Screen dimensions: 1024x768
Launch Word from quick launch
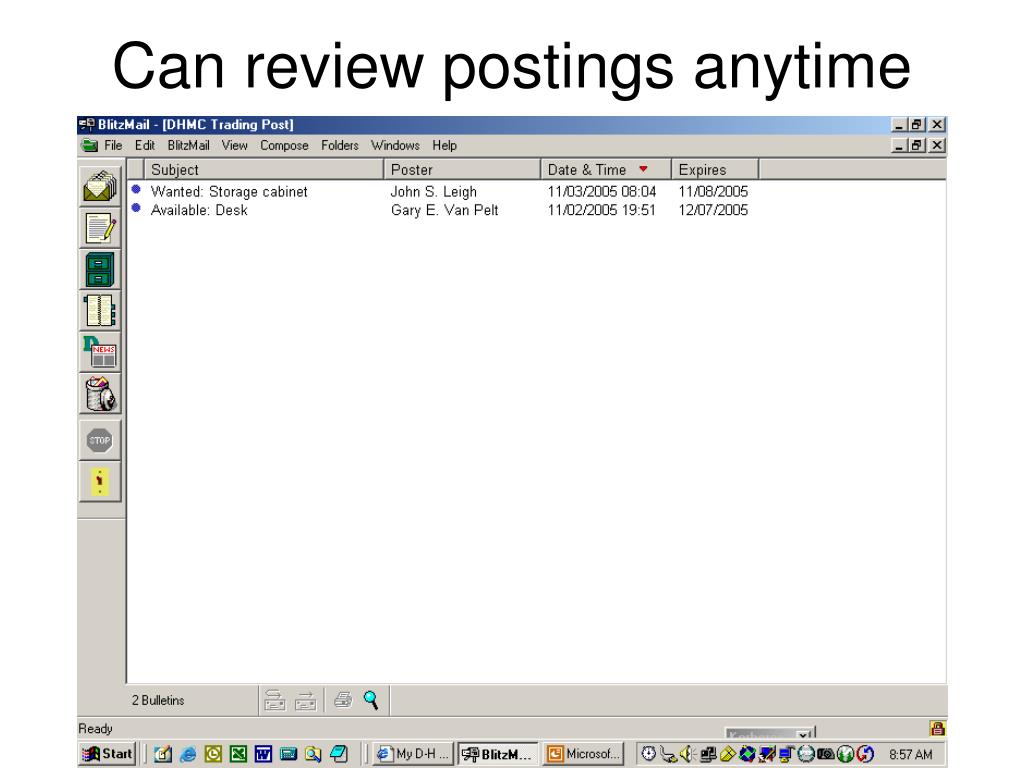point(263,754)
